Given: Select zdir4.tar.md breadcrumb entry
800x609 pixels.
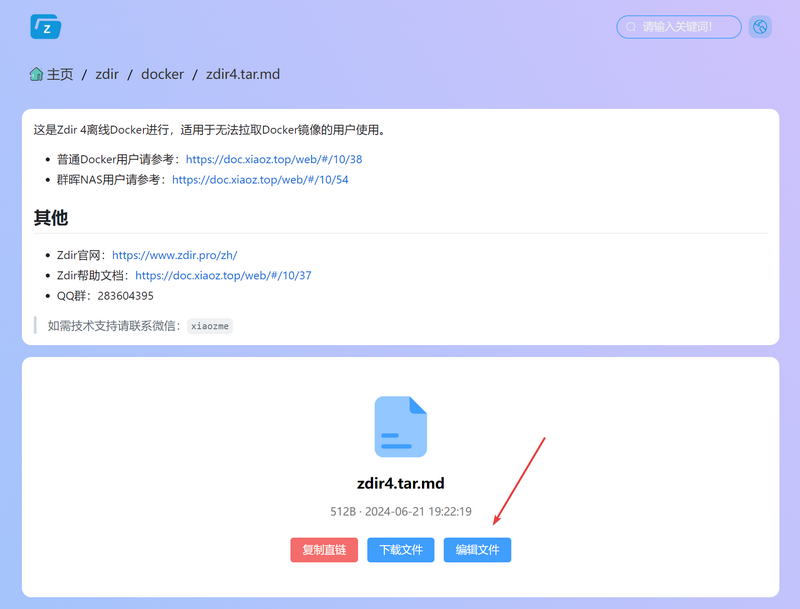Looking at the screenshot, I should pyautogui.click(x=243, y=74).
